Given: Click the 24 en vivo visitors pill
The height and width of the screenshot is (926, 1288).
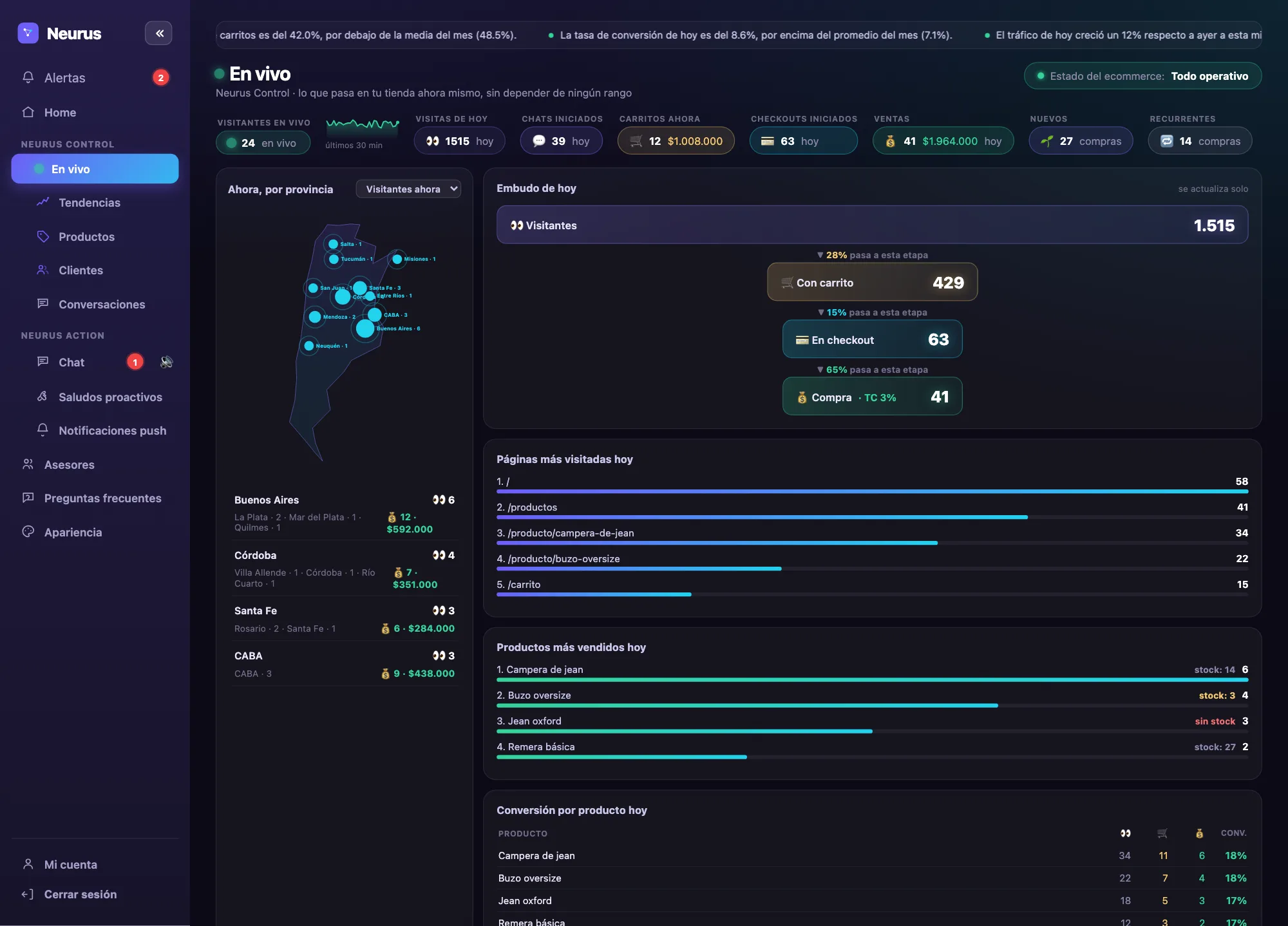Looking at the screenshot, I should [263, 142].
